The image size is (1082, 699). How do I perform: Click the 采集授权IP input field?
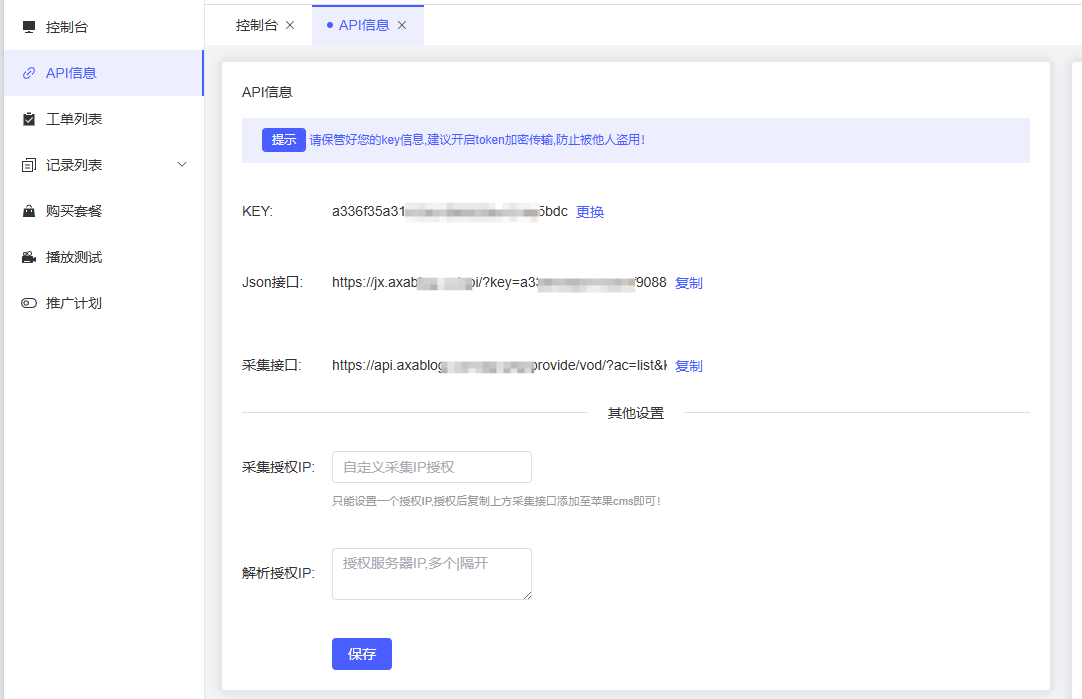click(x=431, y=467)
